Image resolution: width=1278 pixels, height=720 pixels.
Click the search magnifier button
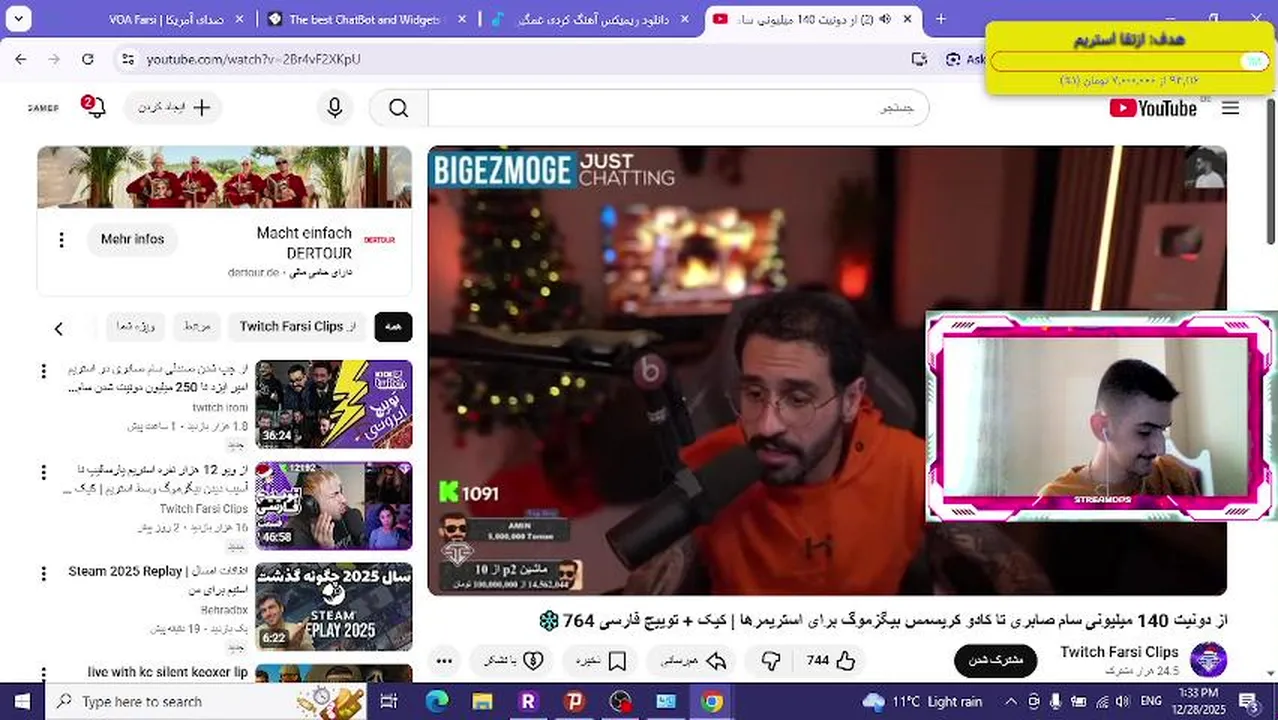398,108
